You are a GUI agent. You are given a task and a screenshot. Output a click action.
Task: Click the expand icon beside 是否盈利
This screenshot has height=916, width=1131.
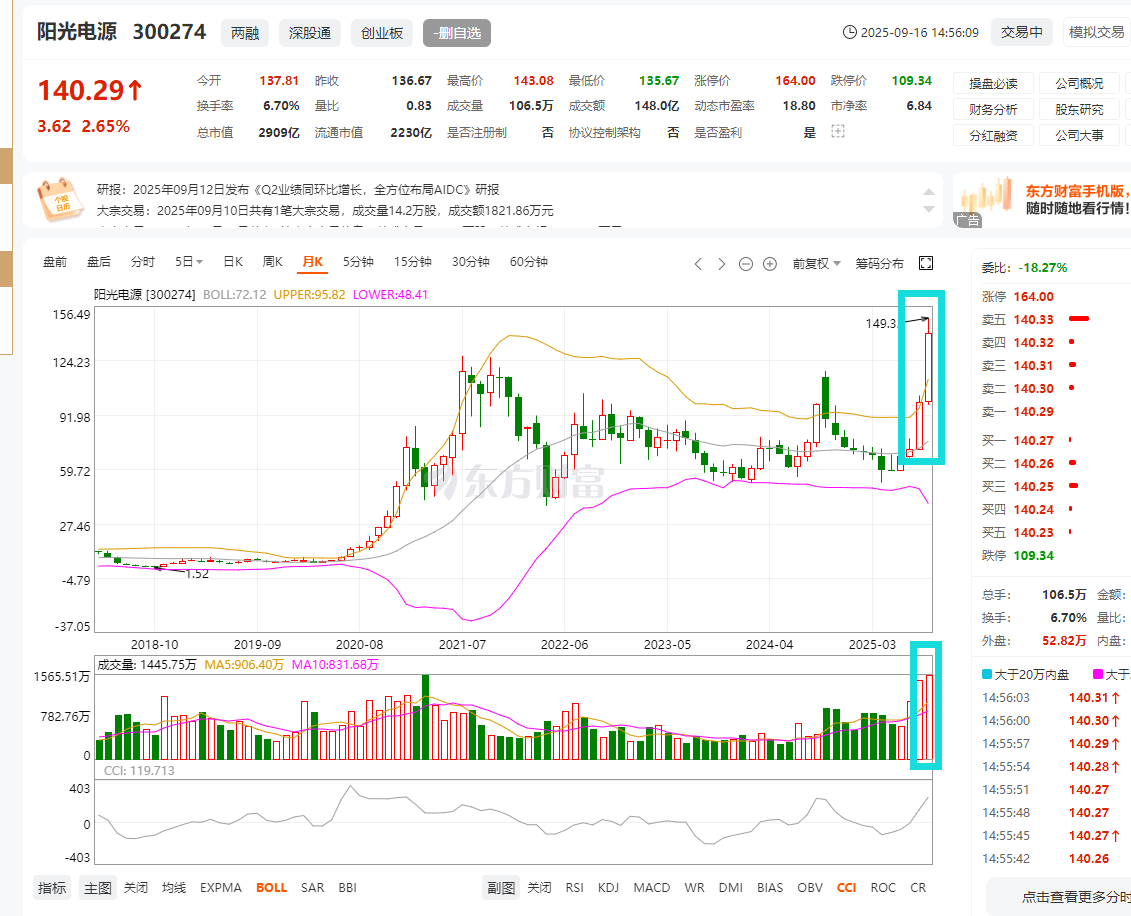point(837,132)
